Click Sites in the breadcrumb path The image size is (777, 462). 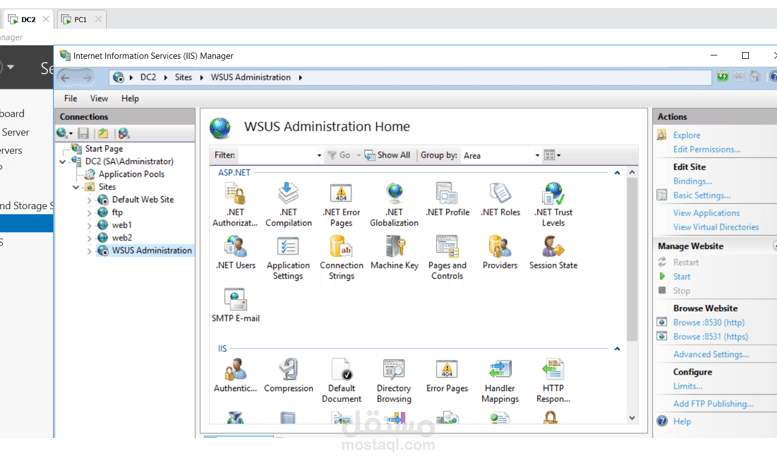183,77
